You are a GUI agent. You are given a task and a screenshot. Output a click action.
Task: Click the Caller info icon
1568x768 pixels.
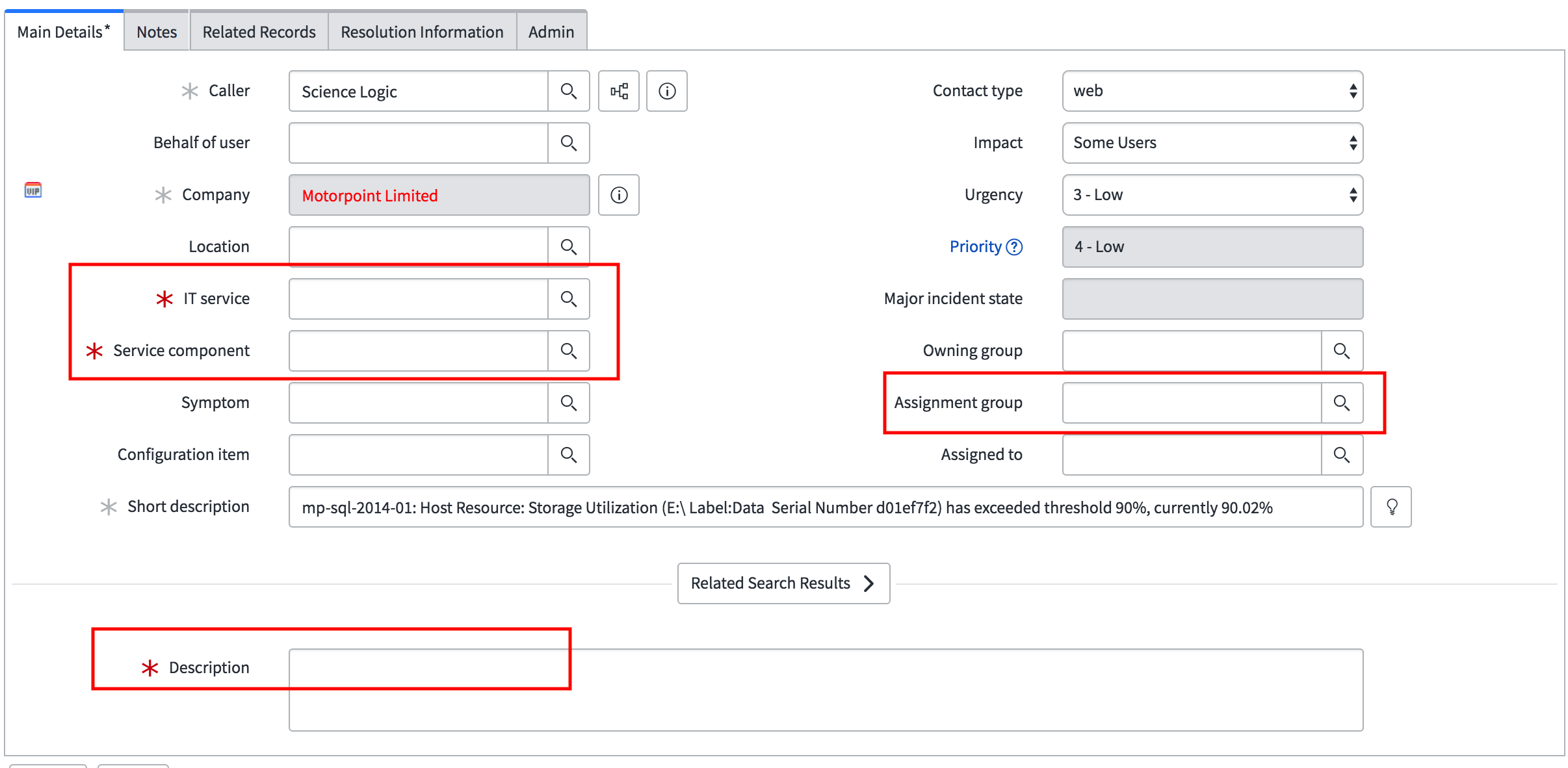click(667, 91)
